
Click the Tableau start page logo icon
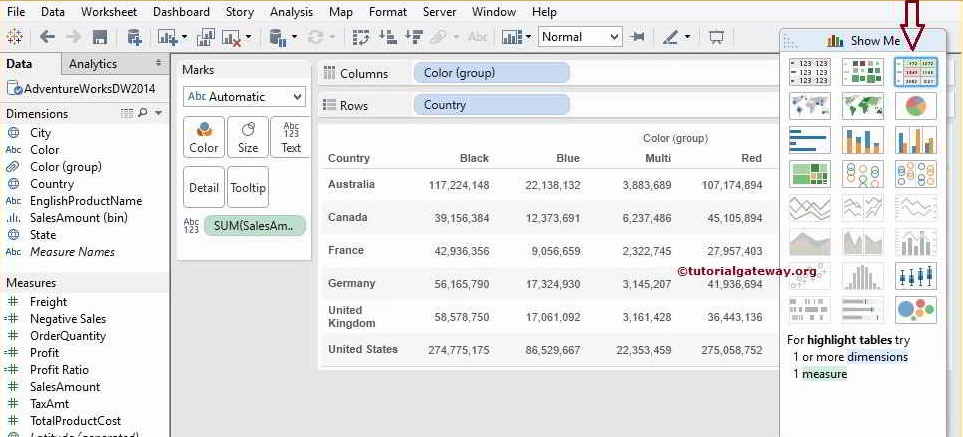click(x=14, y=37)
